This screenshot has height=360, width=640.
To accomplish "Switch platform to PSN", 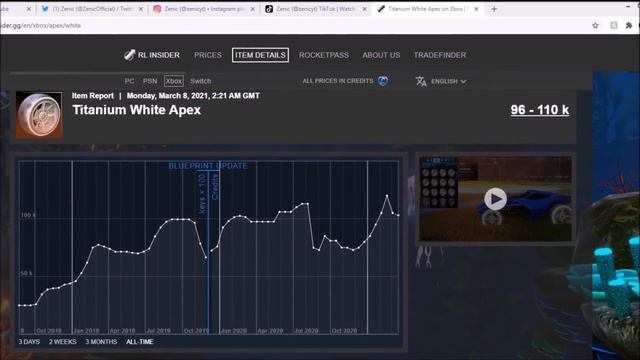I will 150,81.
